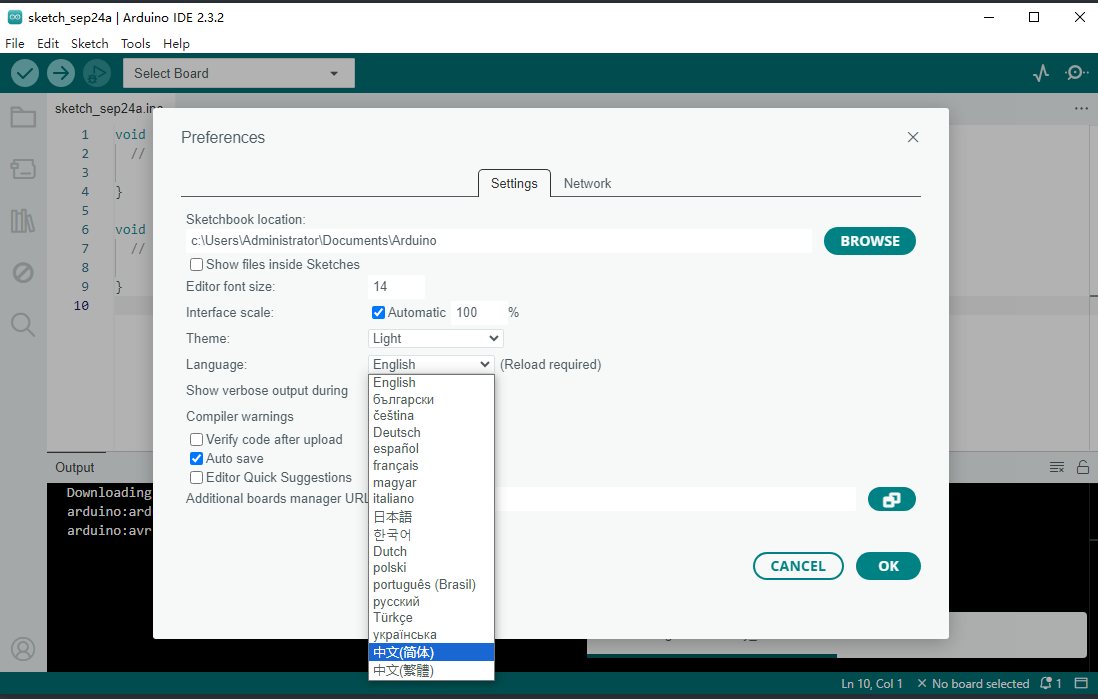This screenshot has width=1098, height=699.
Task: Click the No board selected status
Action: click(973, 684)
